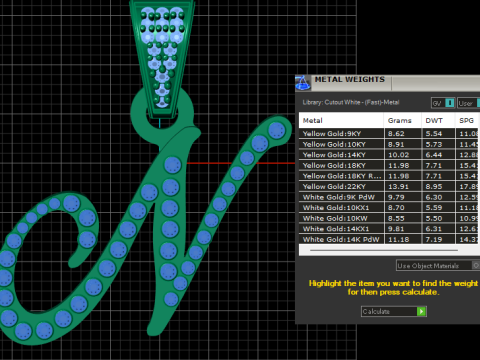Click the 5.73 DWT value

(434, 144)
